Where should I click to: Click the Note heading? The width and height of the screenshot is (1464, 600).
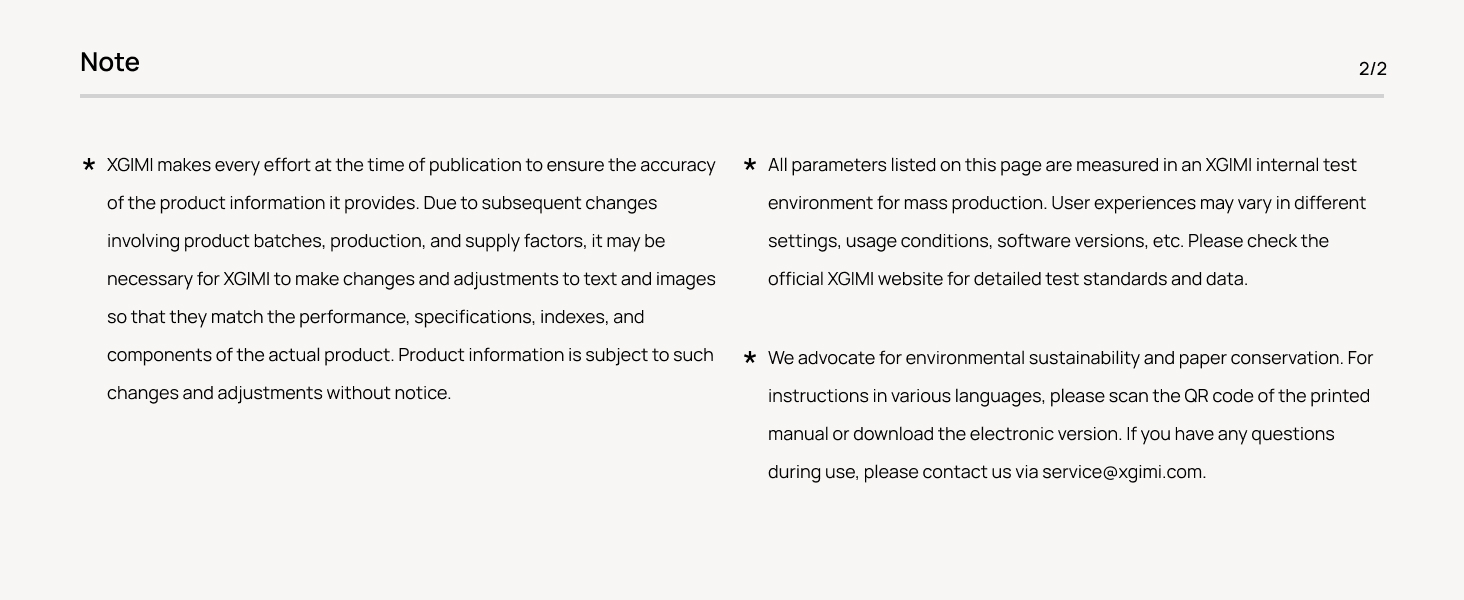(110, 62)
